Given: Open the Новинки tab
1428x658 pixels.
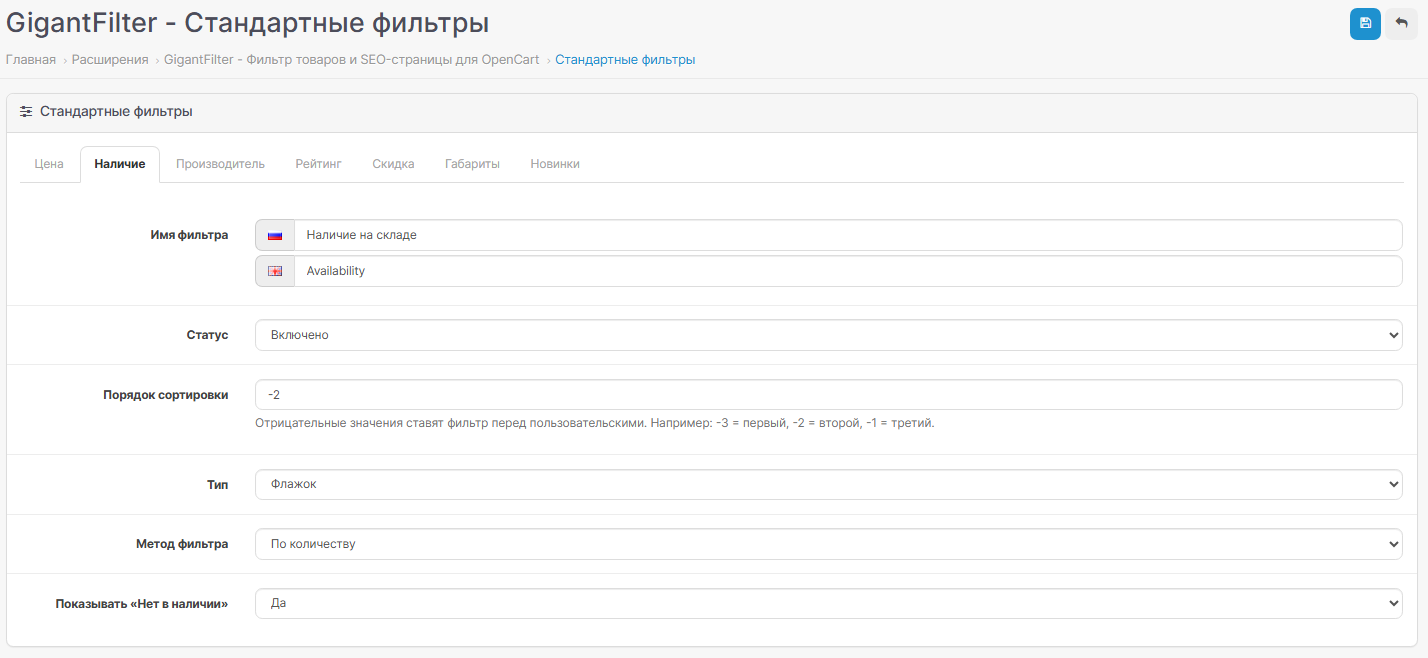Looking at the screenshot, I should (555, 164).
